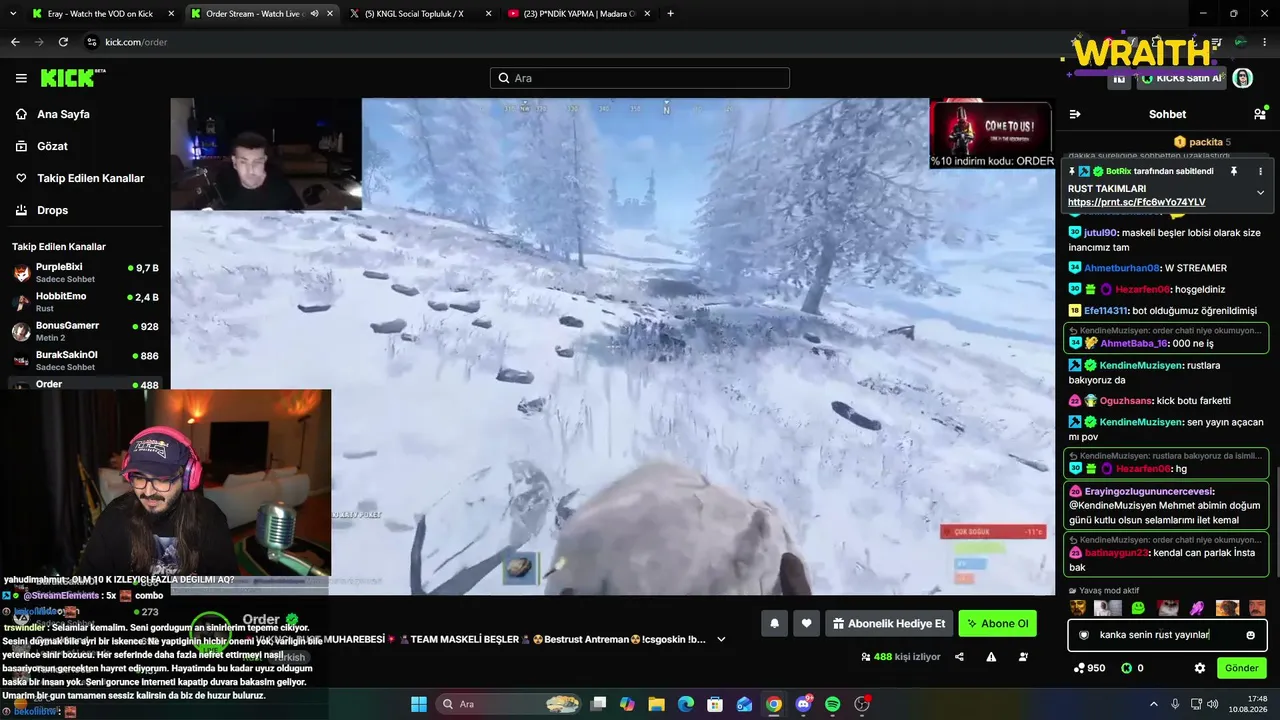Go to Ana Sayfa in sidebar
Screen dimensions: 1280x720
63,114
